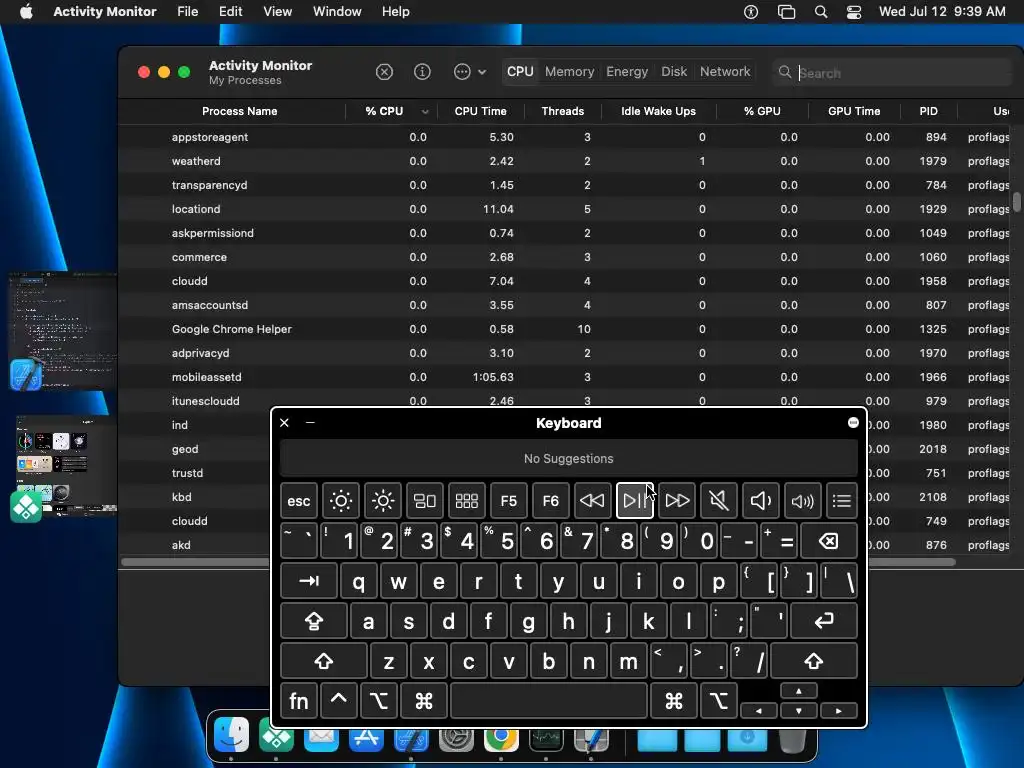Tap the tab key on the virtual keyboard
This screenshot has height=768, width=1024.
tap(309, 581)
